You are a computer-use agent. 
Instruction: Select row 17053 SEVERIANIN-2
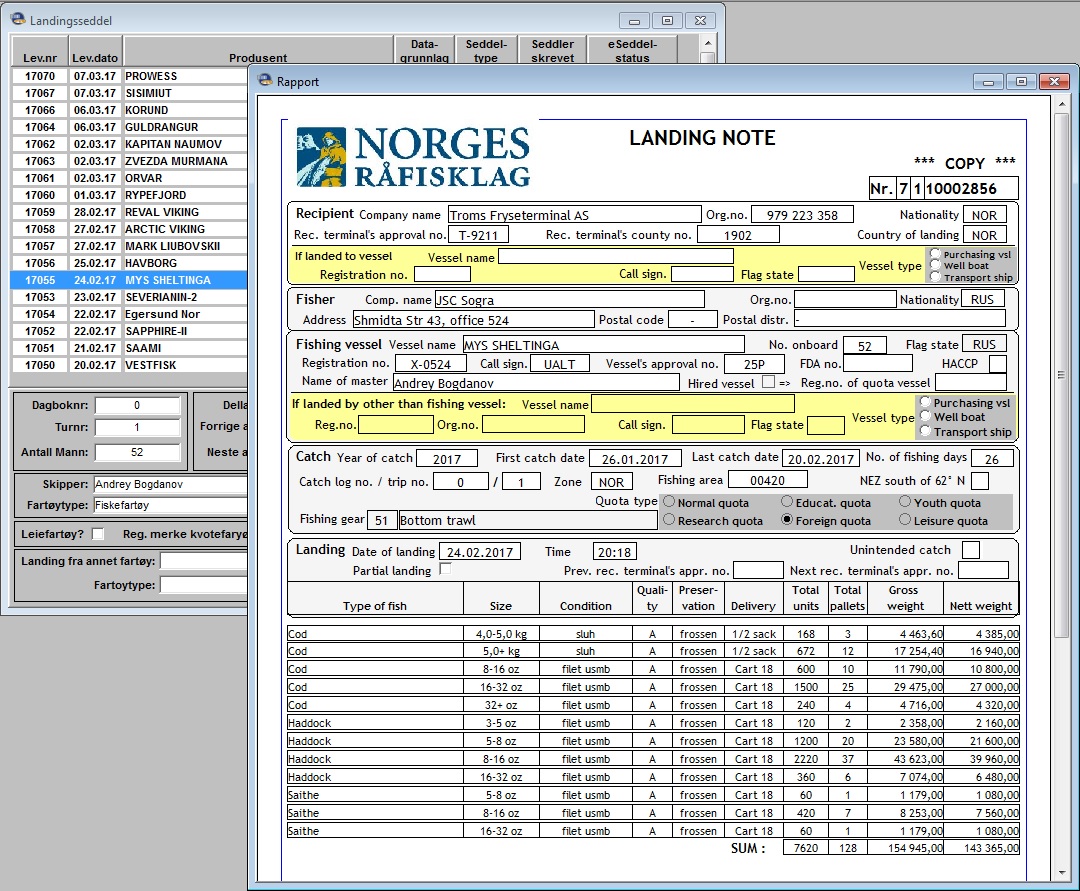pyautogui.click(x=129, y=297)
